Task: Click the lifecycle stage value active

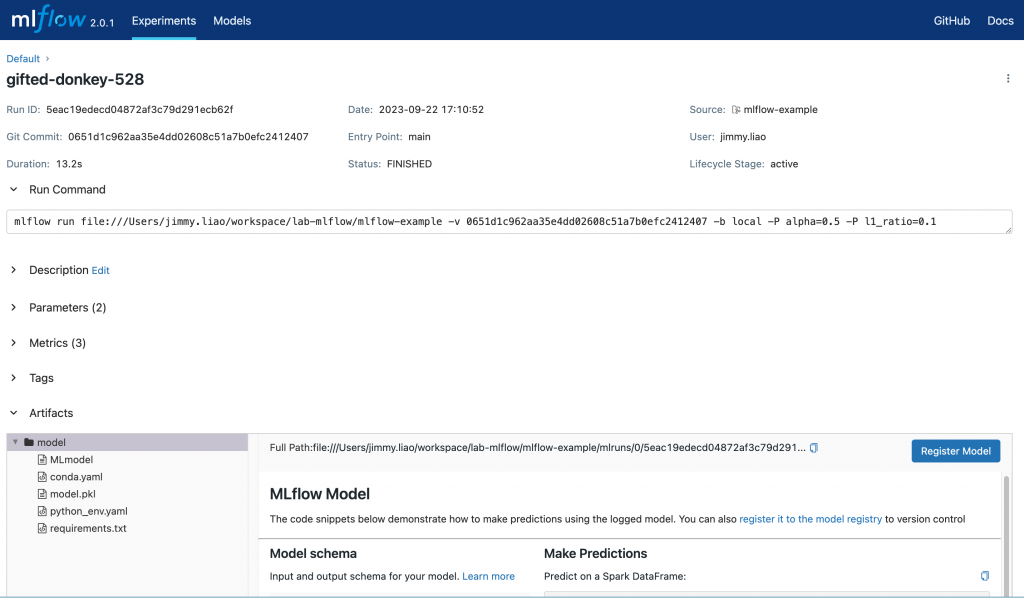Action: coord(784,164)
